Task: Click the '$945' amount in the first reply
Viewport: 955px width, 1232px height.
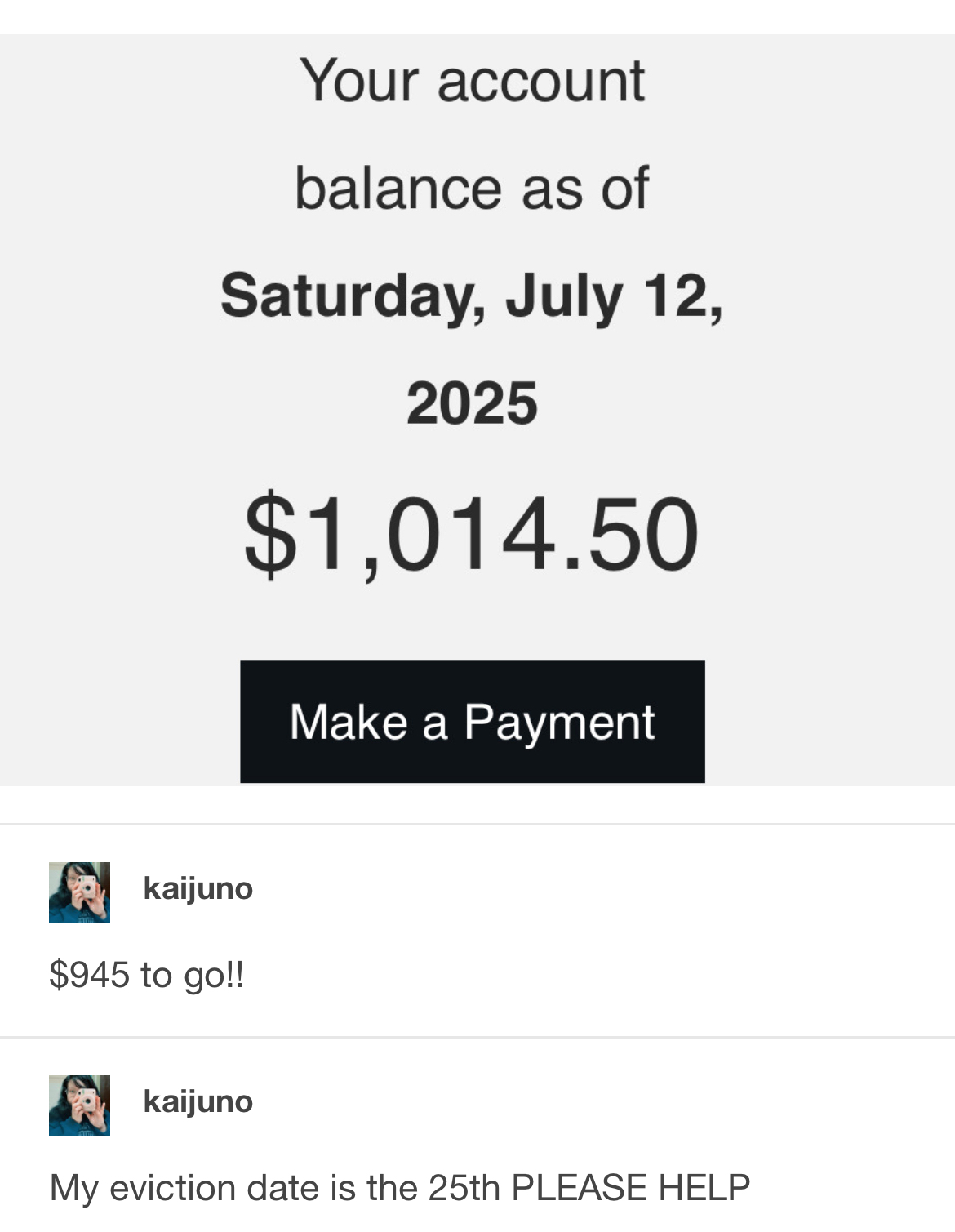Action: (89, 975)
